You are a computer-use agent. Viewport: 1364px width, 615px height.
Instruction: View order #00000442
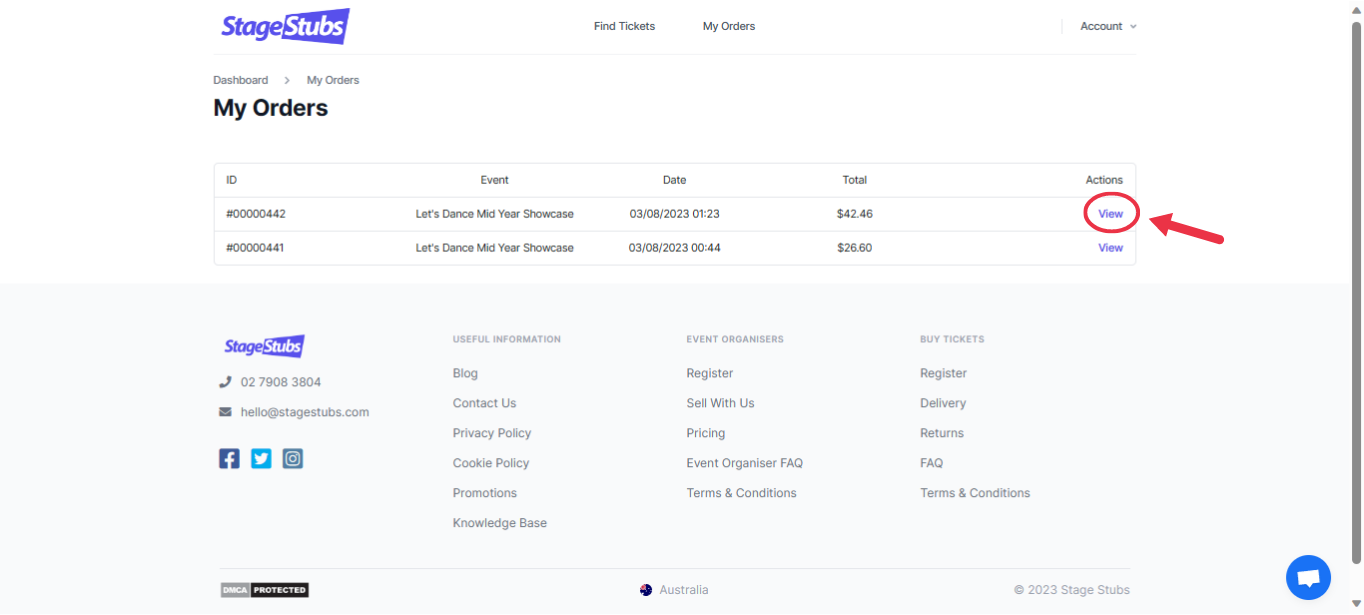pos(1110,214)
